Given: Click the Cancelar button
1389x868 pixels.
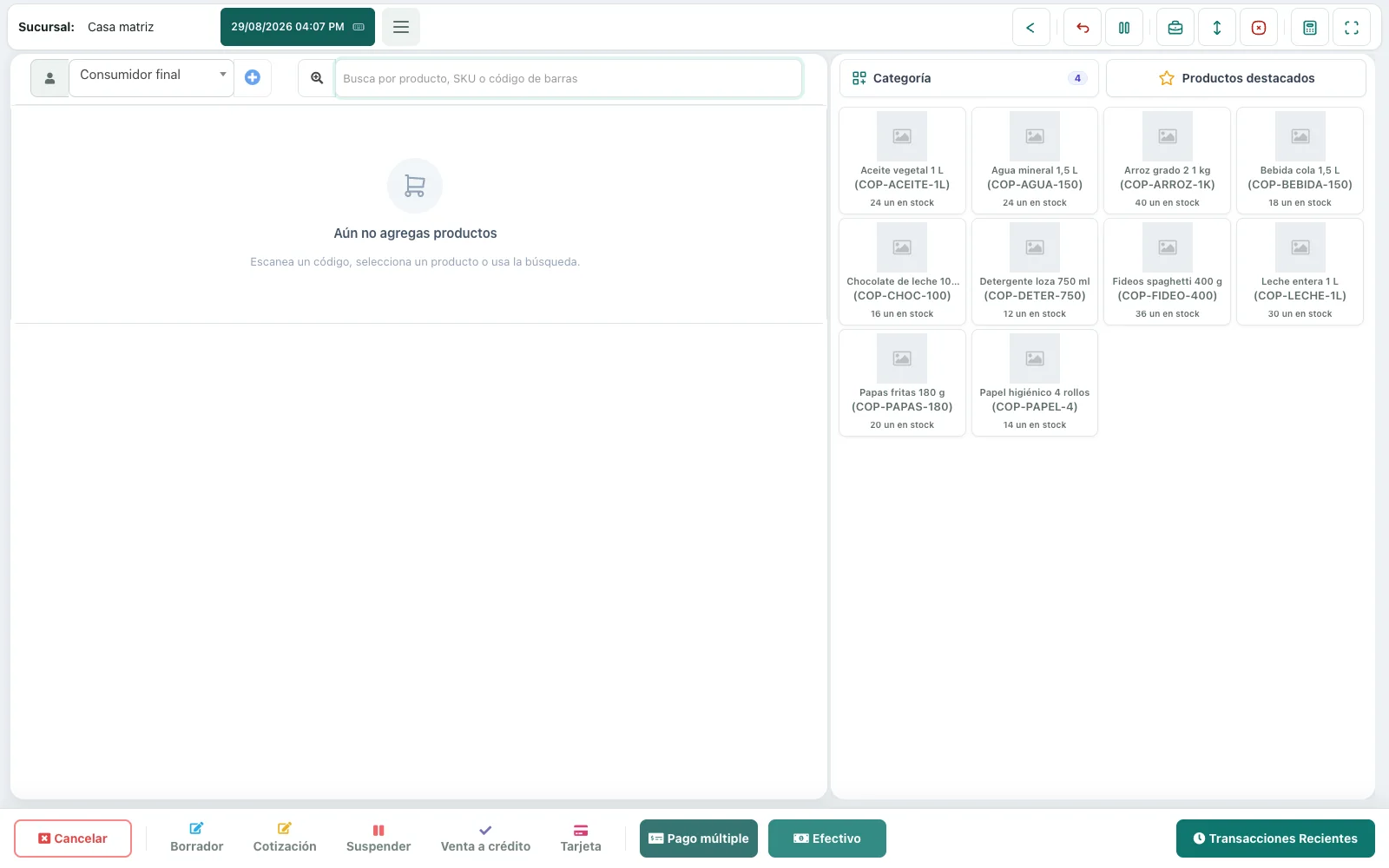Looking at the screenshot, I should pos(73,838).
